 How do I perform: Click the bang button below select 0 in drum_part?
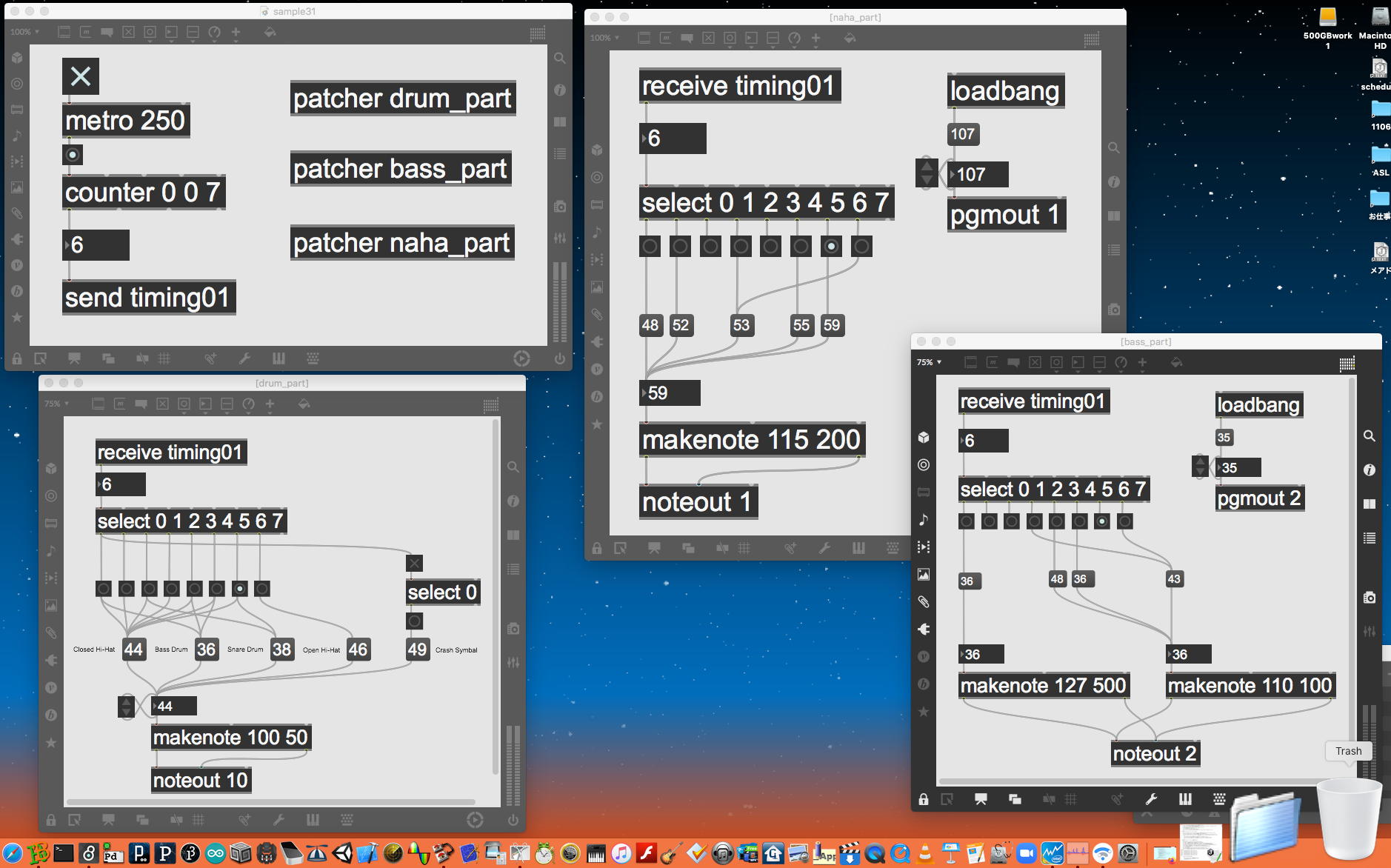pyautogui.click(x=415, y=621)
